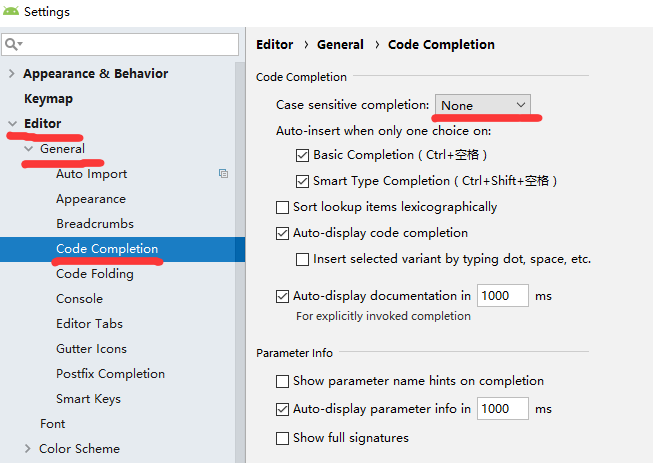Click the settings search field
This screenshot has height=463, width=653.
coord(130,45)
